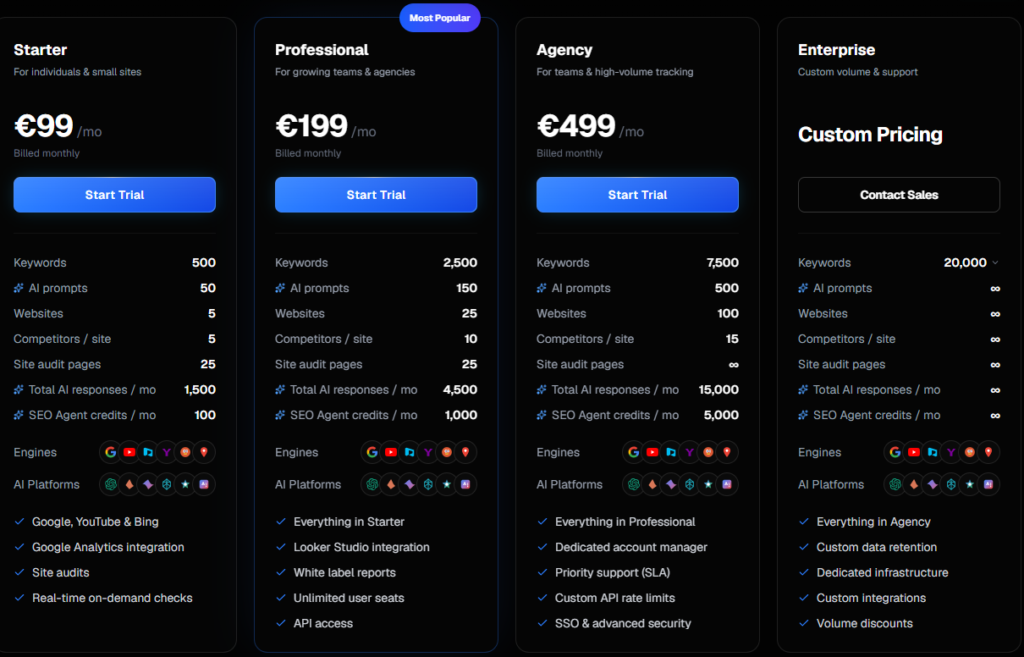This screenshot has height=657, width=1024.
Task: Click the Yahoo engine icon in Enterprise plan
Action: click(951, 452)
